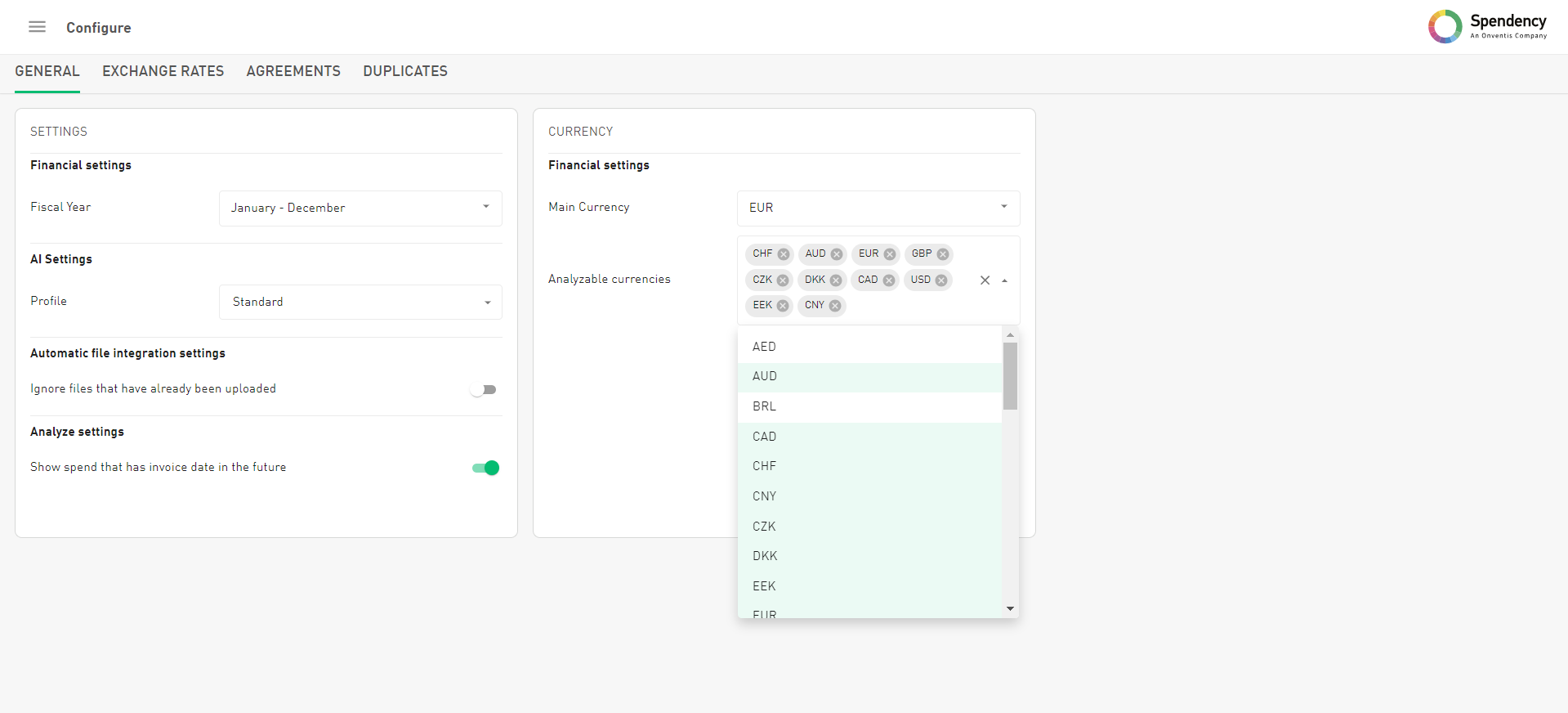Click the currency list scrollbar down arrow
1568x713 pixels.
[1010, 608]
